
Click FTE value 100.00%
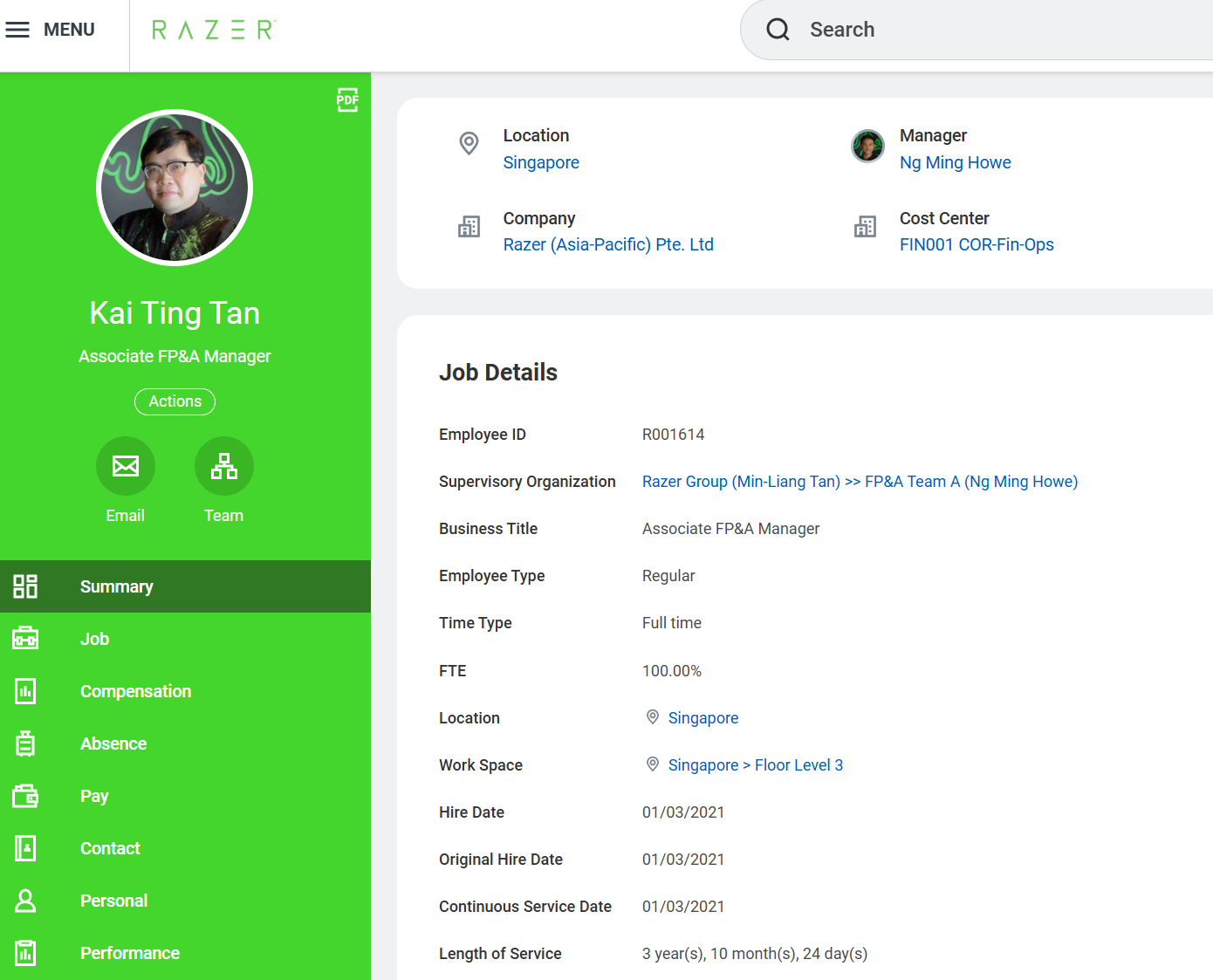pos(672,671)
